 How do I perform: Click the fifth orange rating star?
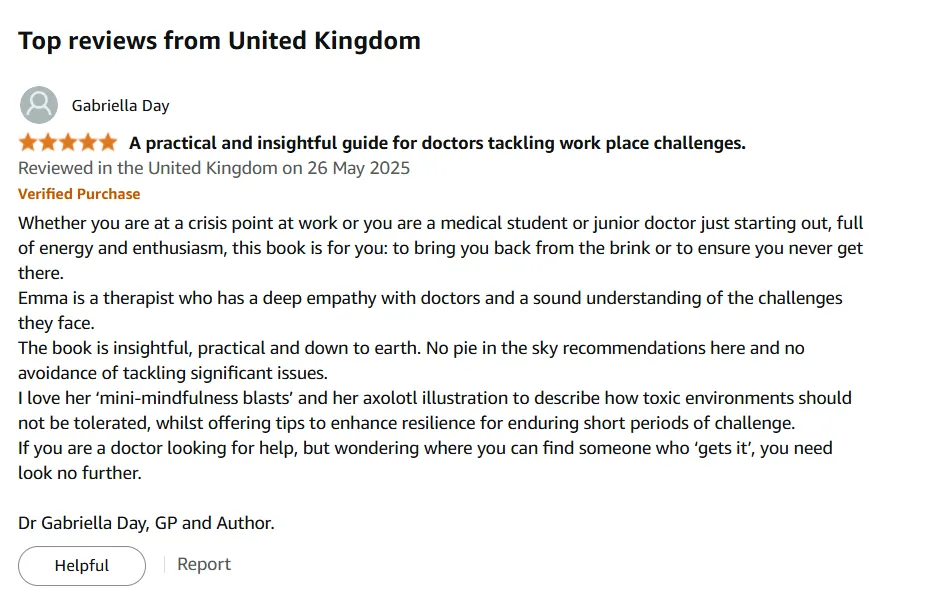point(107,143)
